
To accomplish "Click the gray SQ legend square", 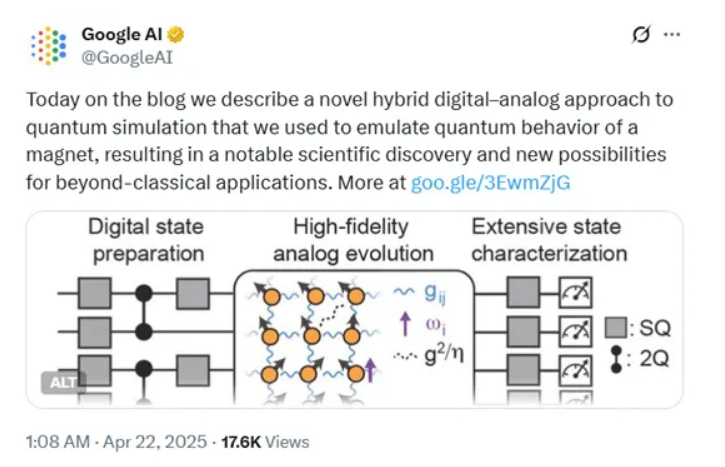I will click(616, 327).
